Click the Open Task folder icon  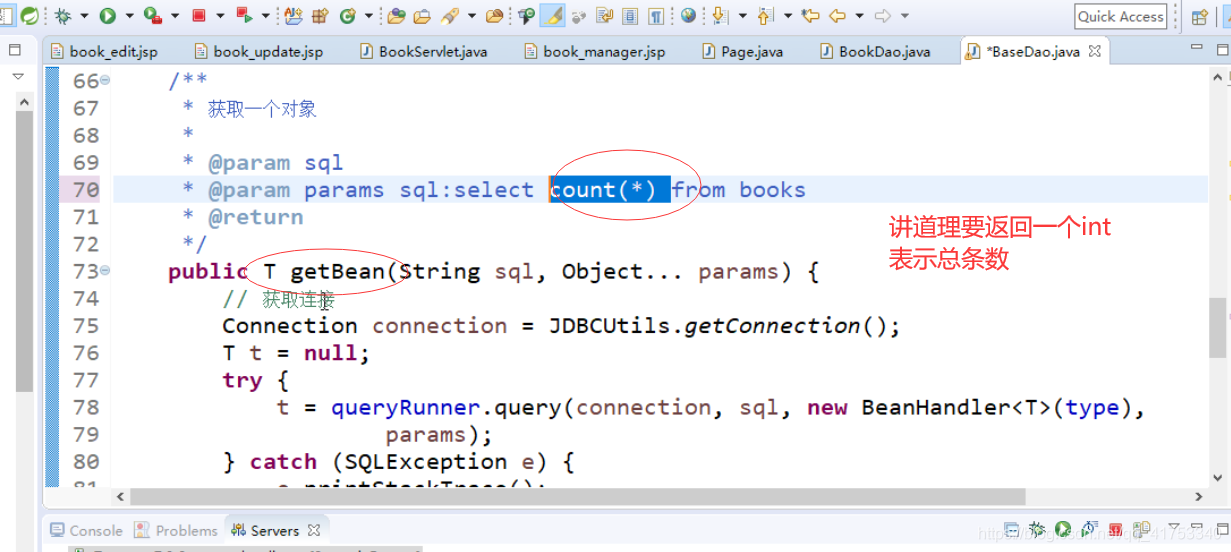click(422, 16)
